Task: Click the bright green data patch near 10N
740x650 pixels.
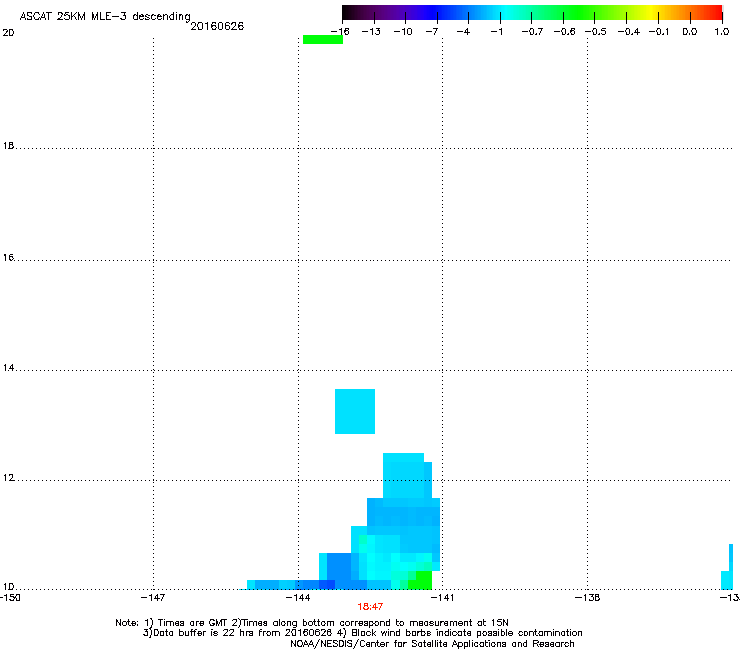Action: [x=420, y=580]
